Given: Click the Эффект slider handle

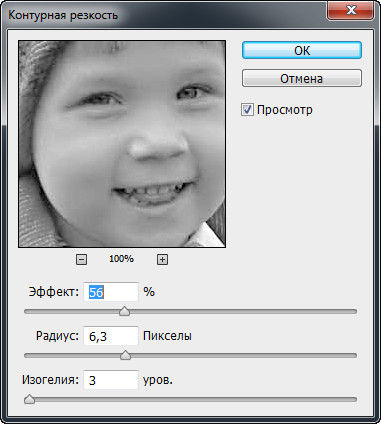Looking at the screenshot, I should point(125,312).
